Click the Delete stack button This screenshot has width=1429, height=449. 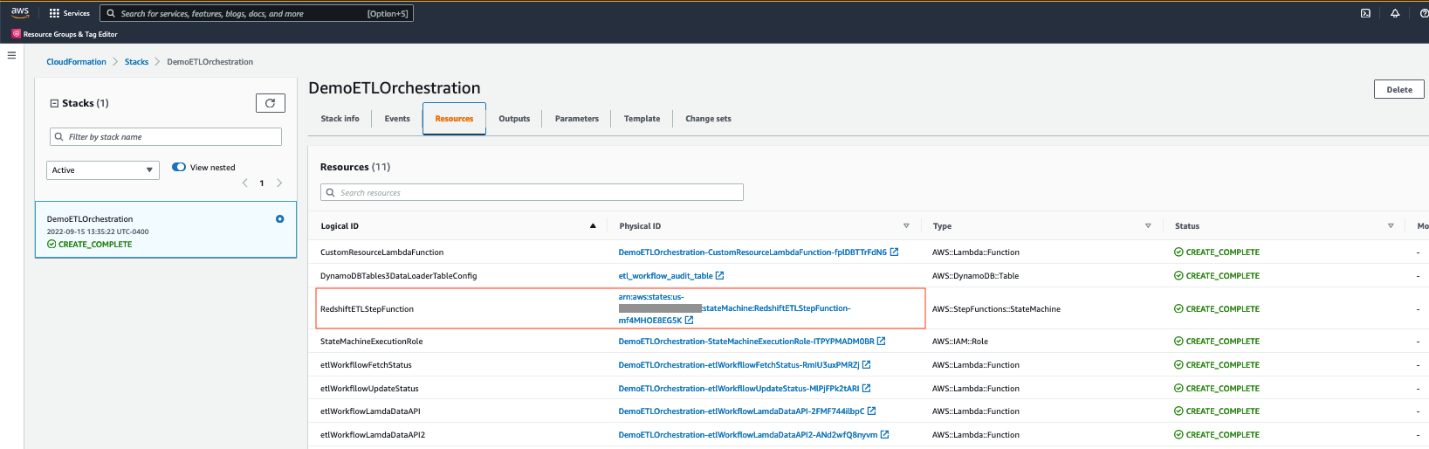pos(1398,90)
